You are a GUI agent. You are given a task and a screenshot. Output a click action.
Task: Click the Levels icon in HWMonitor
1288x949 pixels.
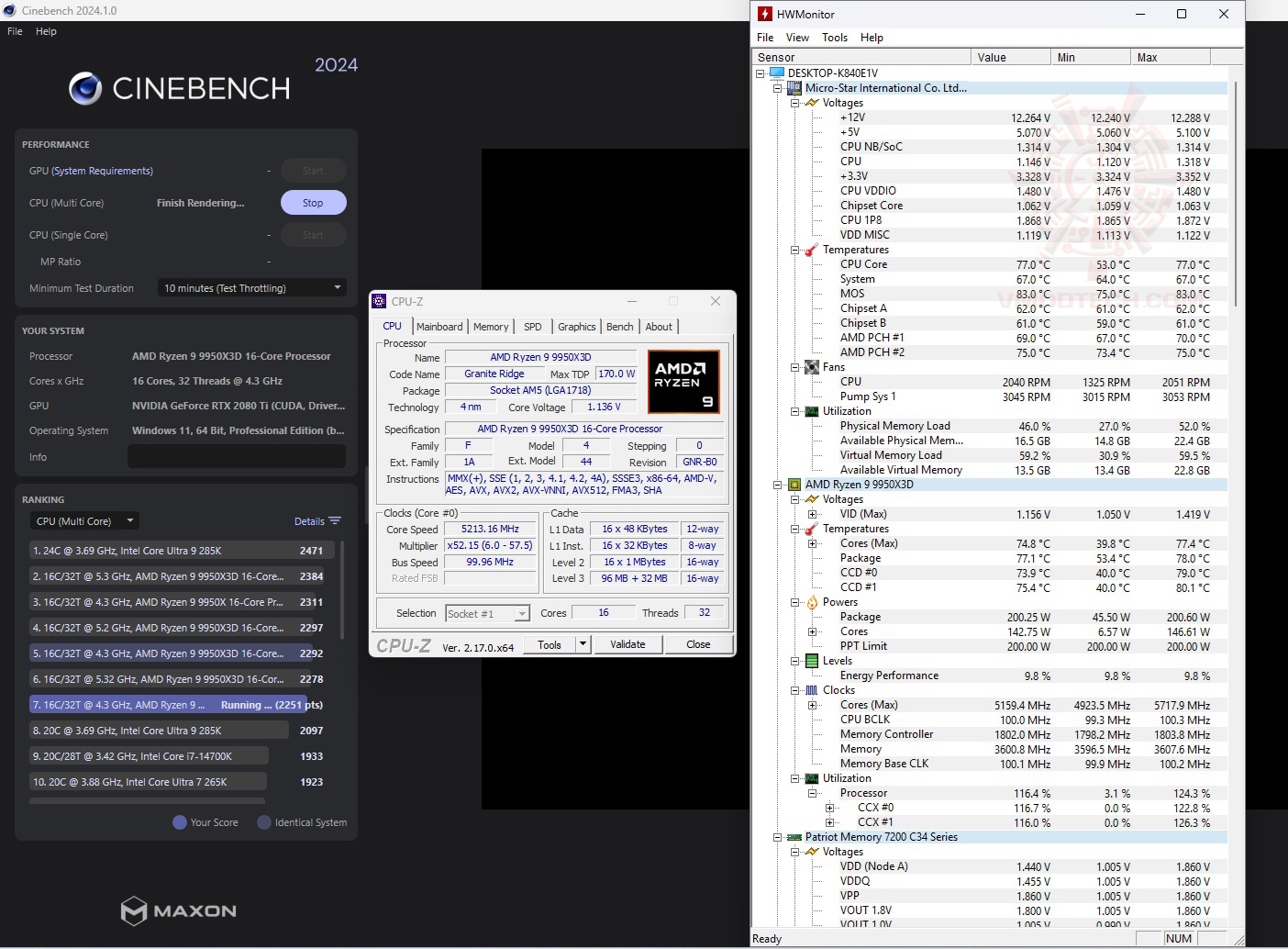pos(812,661)
